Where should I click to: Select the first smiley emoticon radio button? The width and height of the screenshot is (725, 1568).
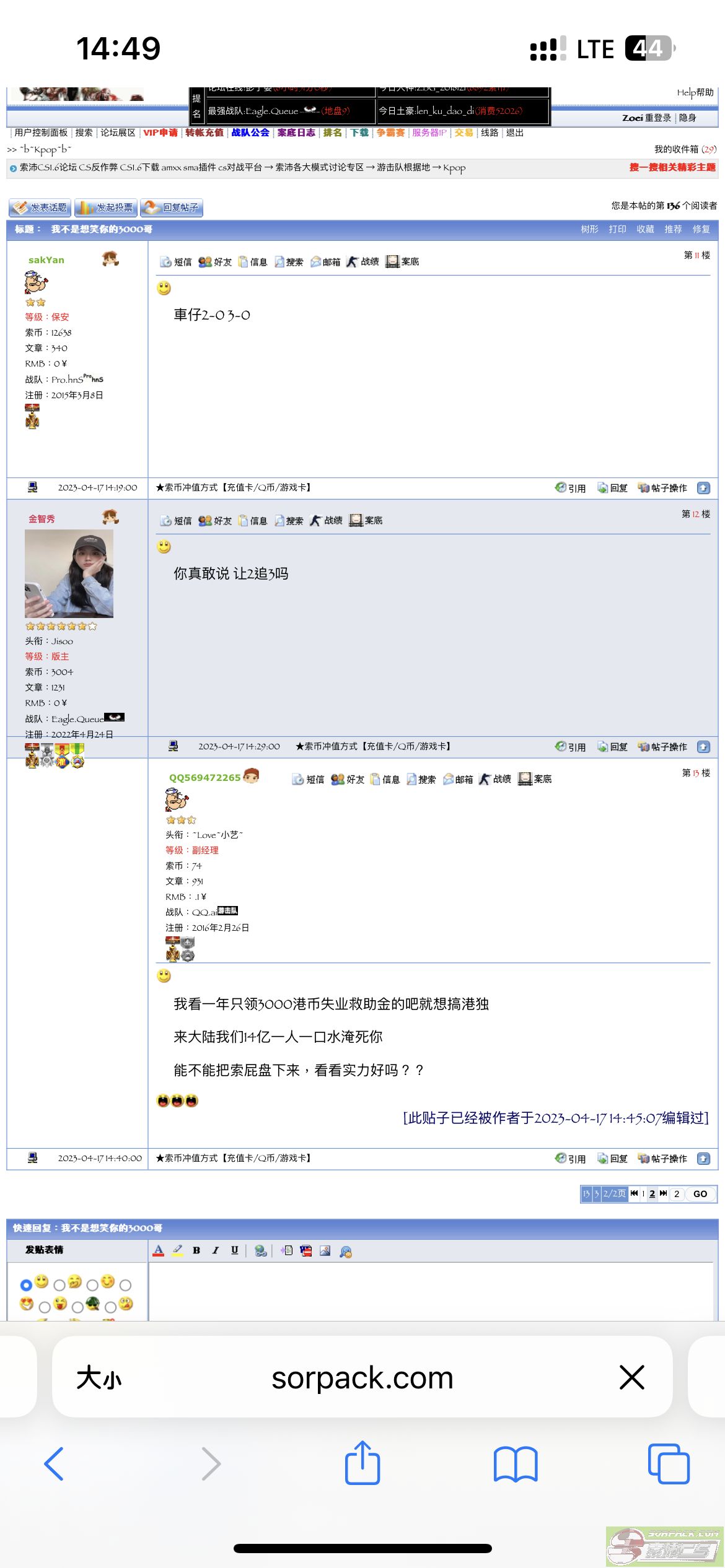tap(26, 1285)
